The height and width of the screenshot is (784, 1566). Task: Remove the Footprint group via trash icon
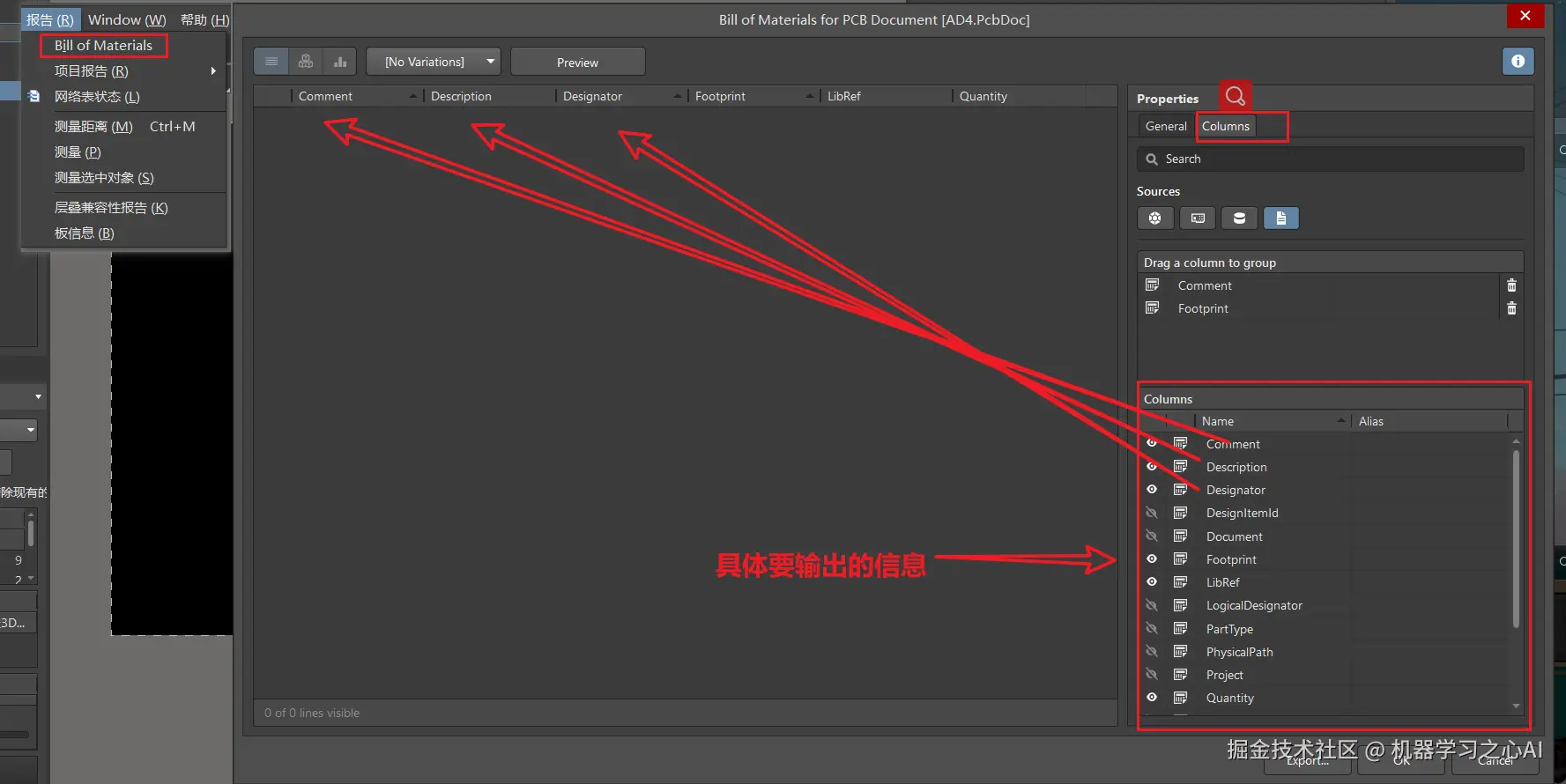point(1511,308)
